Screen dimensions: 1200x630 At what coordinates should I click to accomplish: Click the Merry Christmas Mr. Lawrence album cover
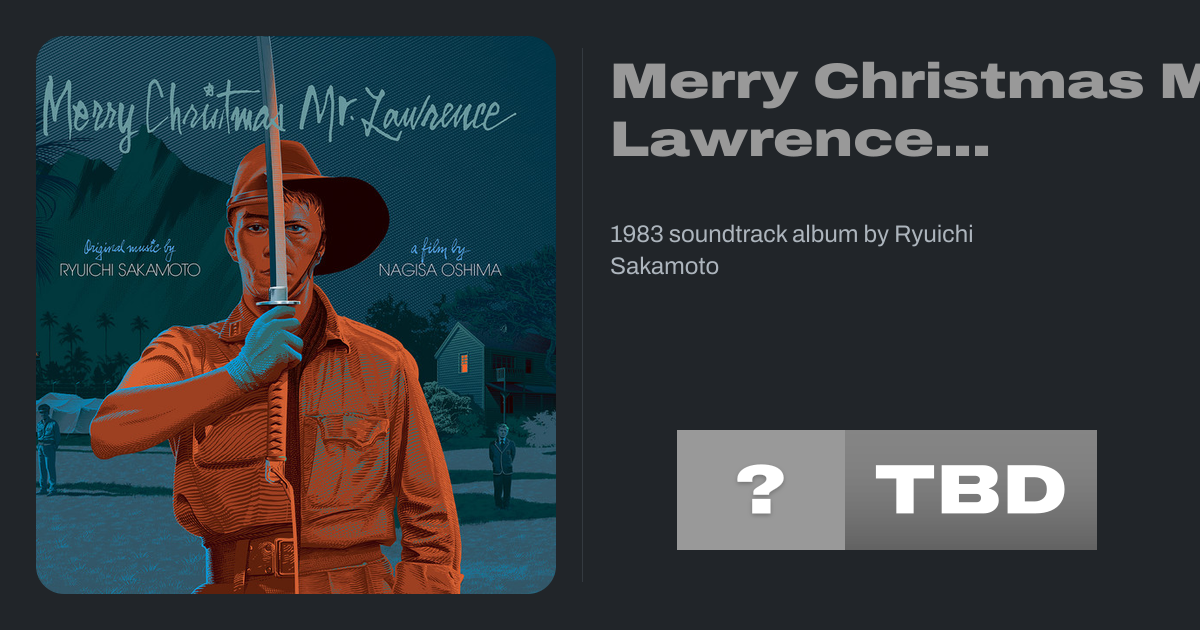[296, 315]
